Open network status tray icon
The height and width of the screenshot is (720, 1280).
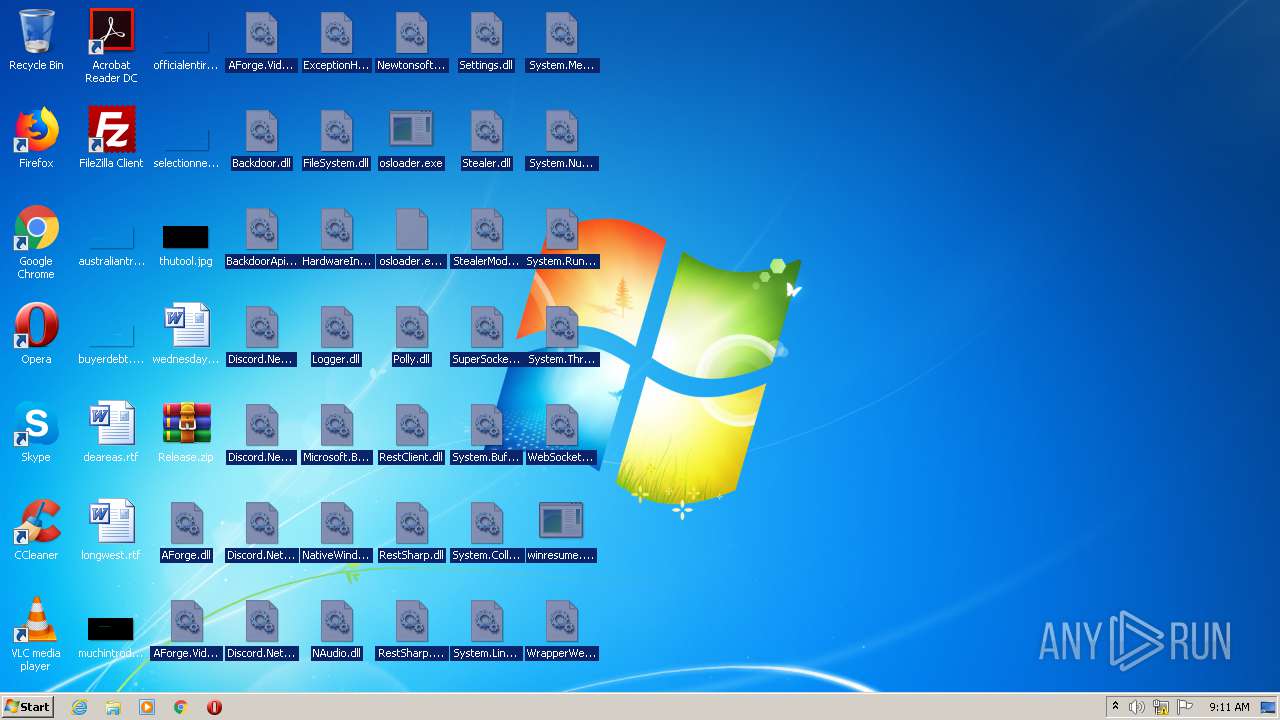(x=1161, y=707)
